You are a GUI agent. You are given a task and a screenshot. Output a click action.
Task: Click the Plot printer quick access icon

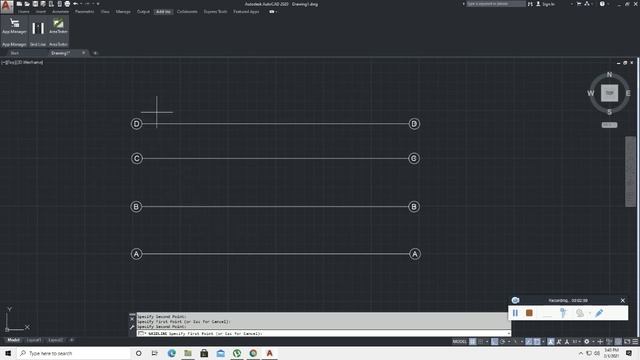(67, 4)
